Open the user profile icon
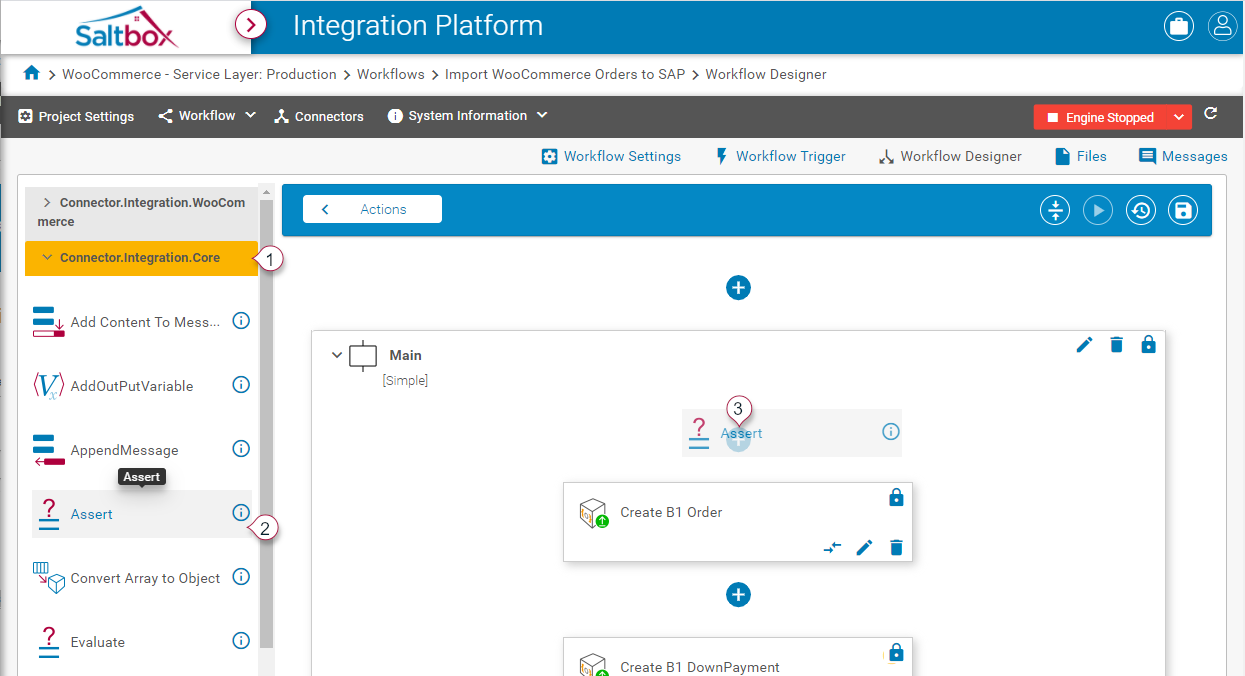 1222,26
